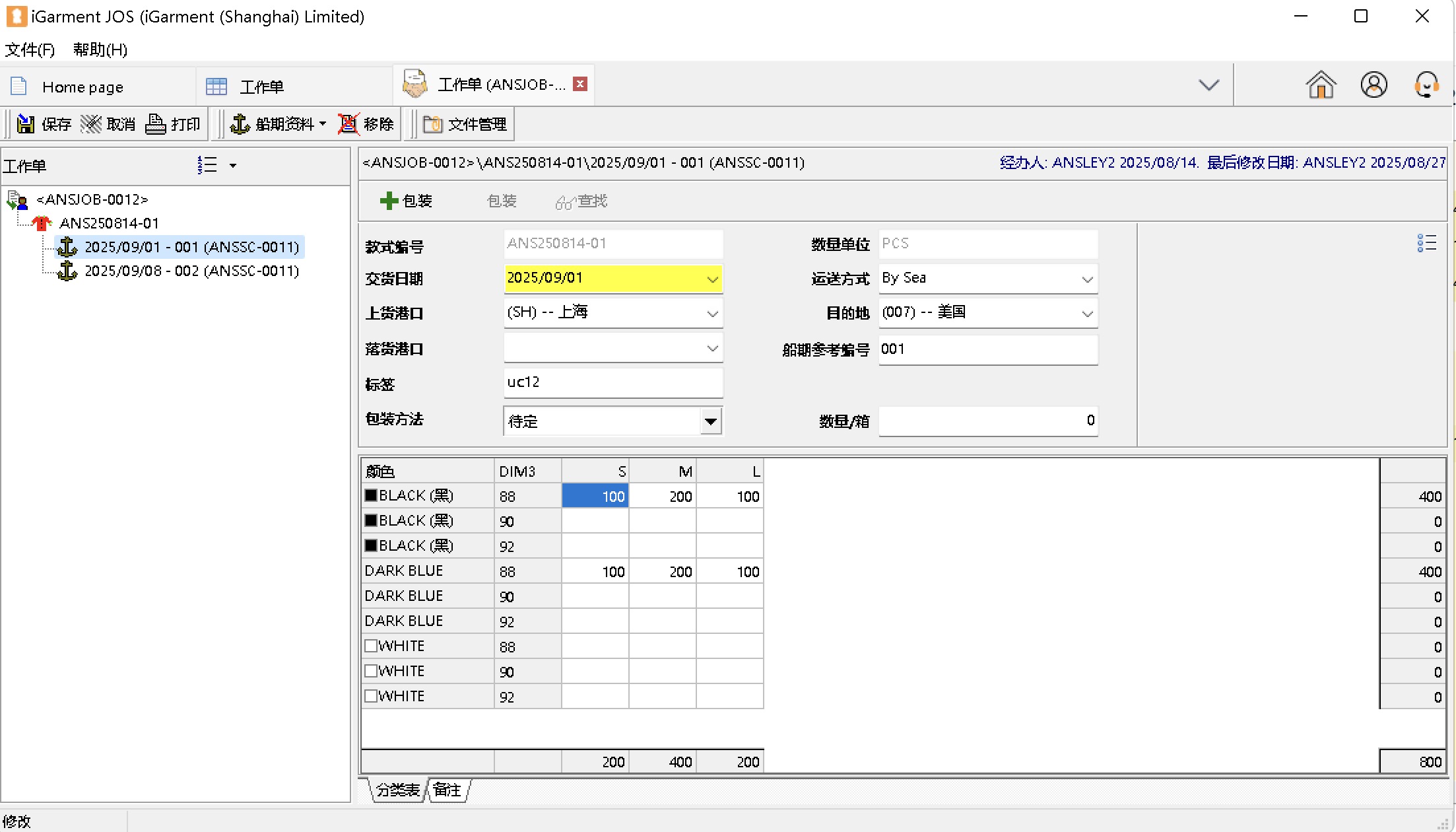Click the green plus Add Packing (包装) button

389,201
